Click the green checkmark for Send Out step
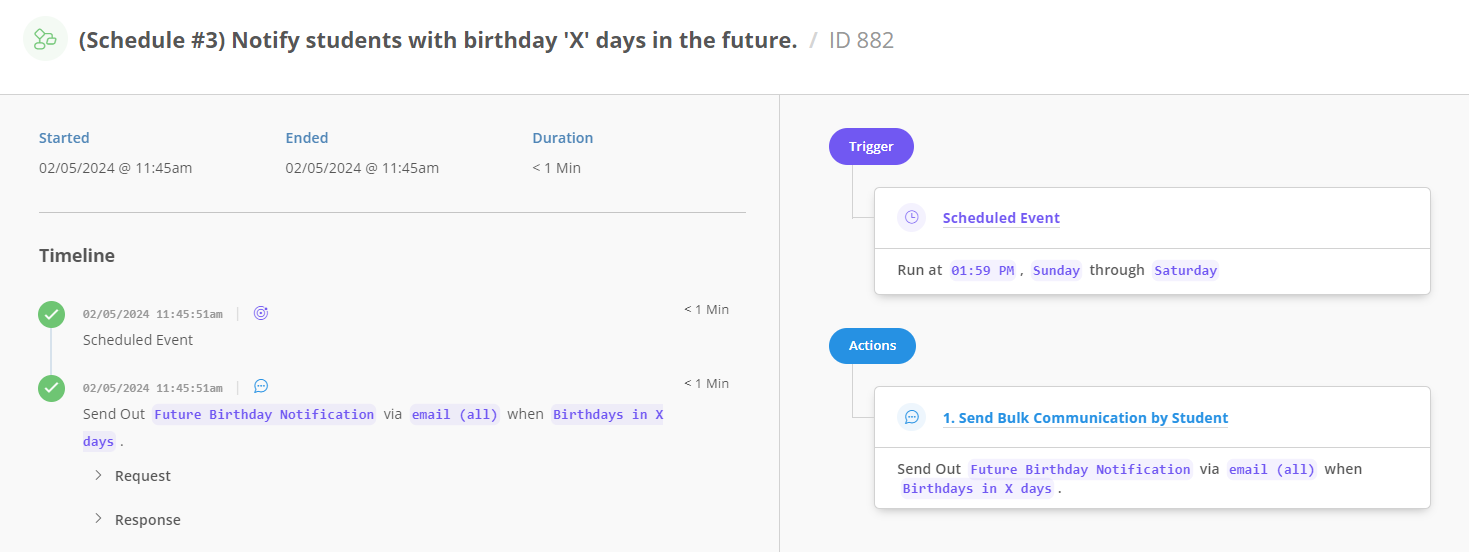1469x552 pixels. pos(51,388)
